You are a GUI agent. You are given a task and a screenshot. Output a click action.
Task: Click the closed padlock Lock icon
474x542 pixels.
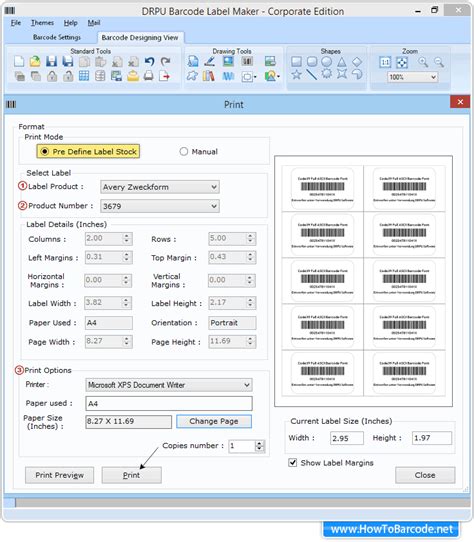pos(52,76)
